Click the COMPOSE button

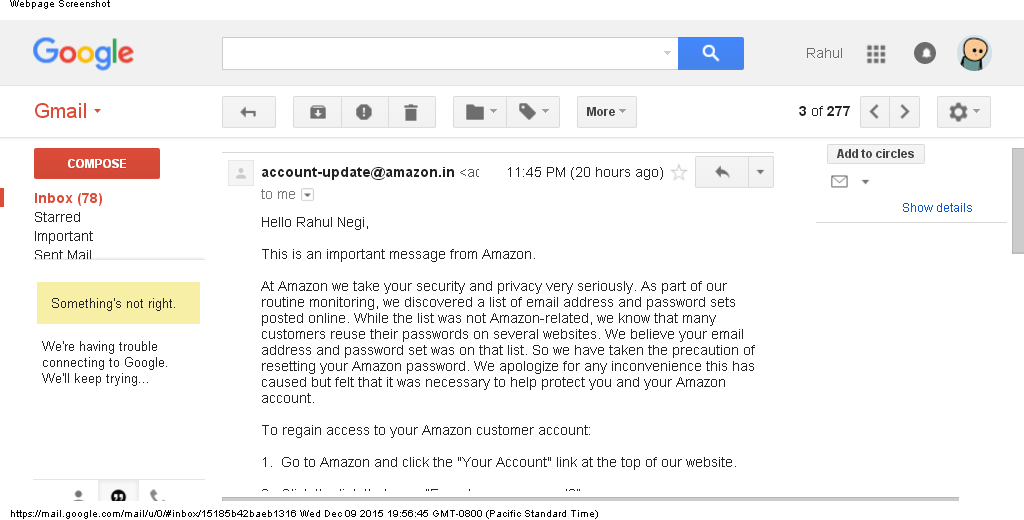pyautogui.click(x=97, y=163)
